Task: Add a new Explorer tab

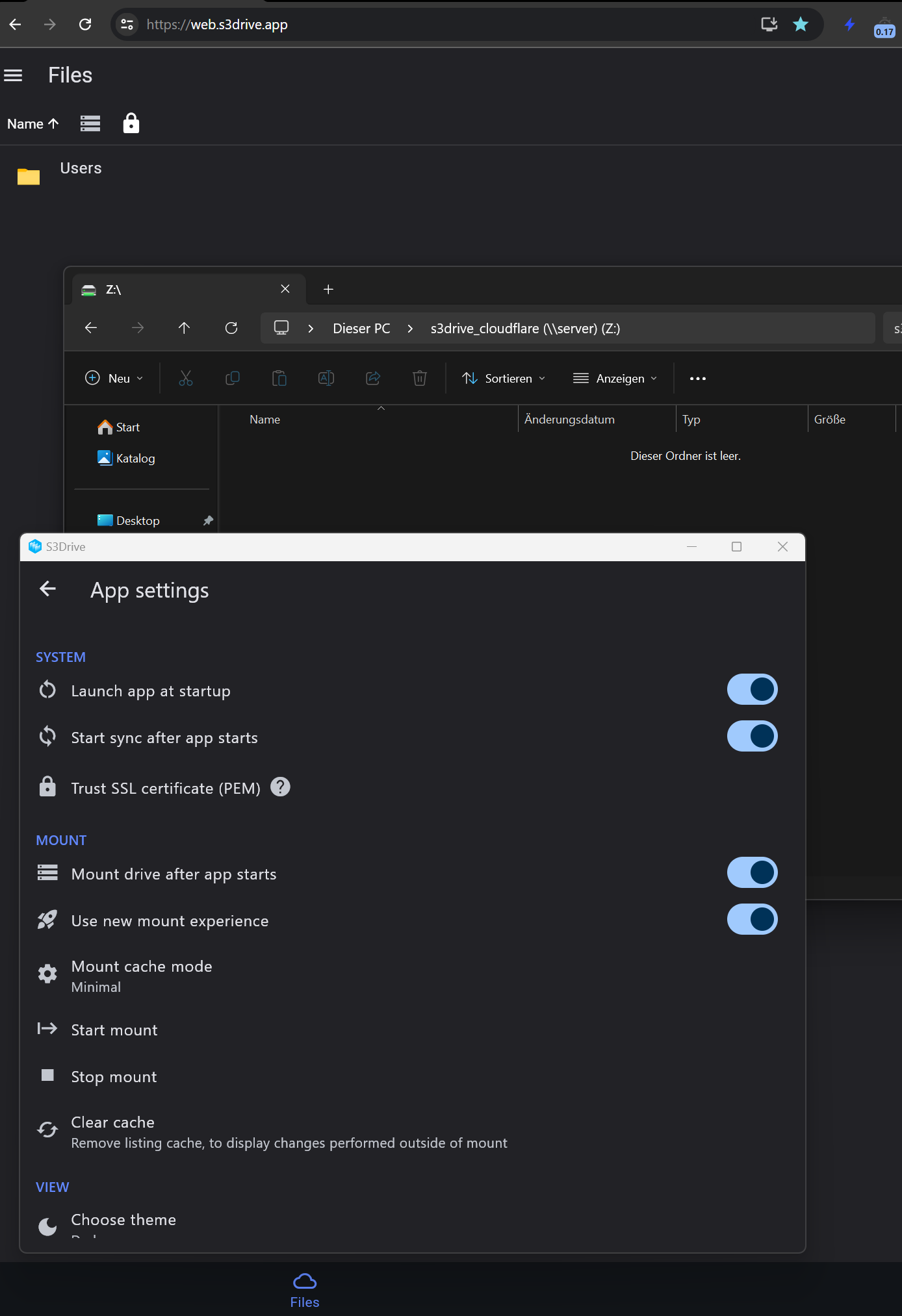Action: click(x=328, y=290)
